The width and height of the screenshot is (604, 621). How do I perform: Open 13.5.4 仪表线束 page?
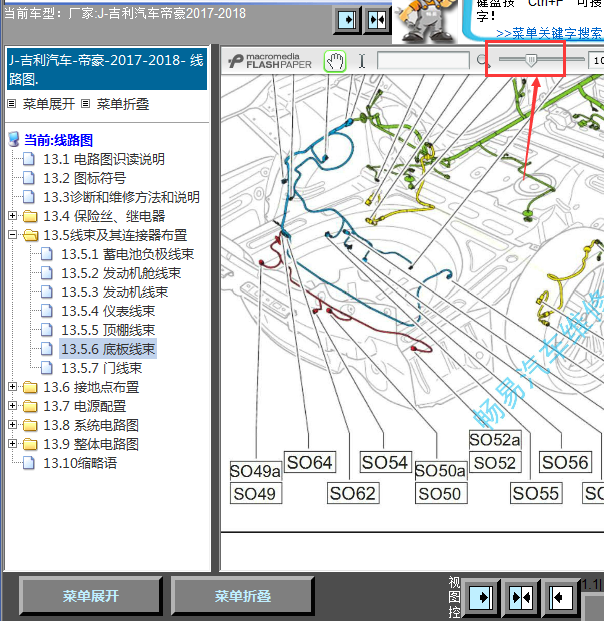108,311
